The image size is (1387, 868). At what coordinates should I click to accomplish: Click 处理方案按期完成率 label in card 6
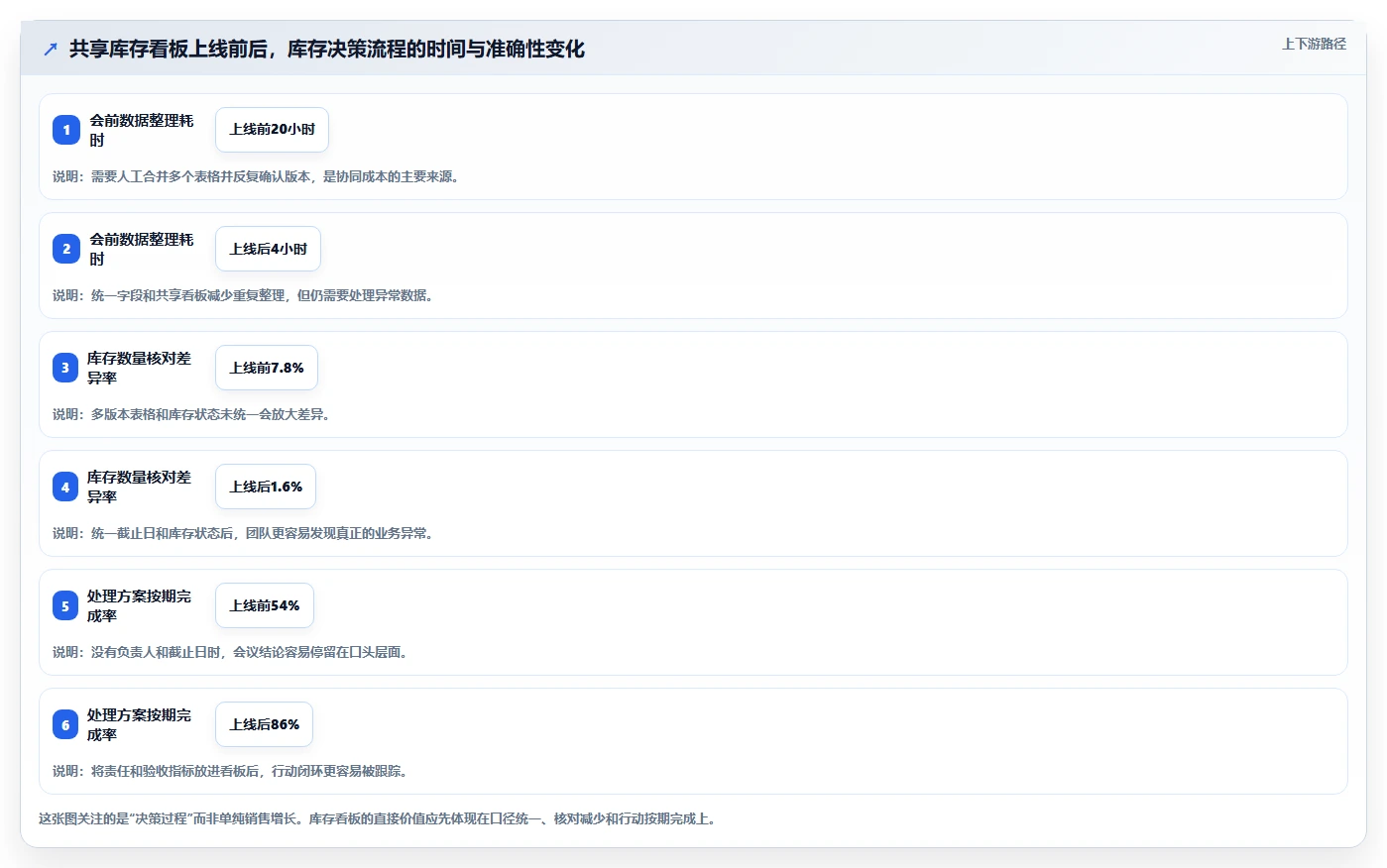click(x=139, y=724)
